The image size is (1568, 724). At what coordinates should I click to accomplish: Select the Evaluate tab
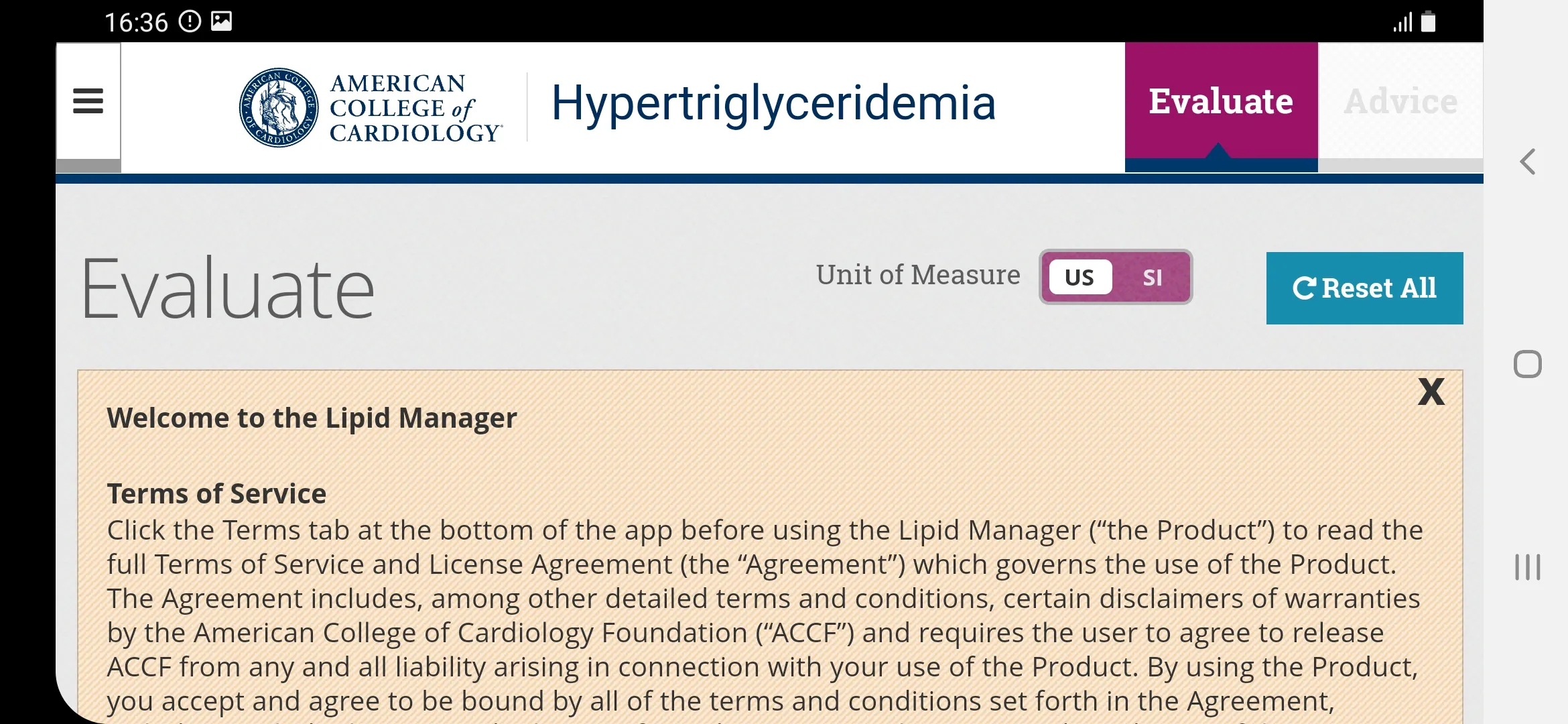click(1221, 101)
